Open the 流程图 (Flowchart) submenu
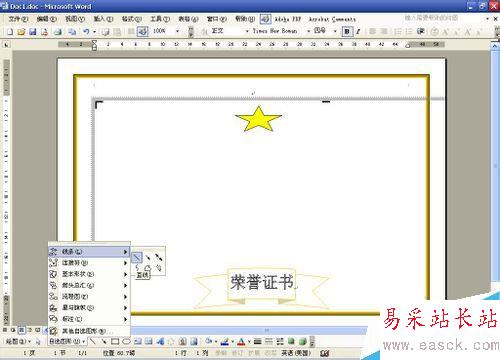500x360 pixels. tap(89, 297)
